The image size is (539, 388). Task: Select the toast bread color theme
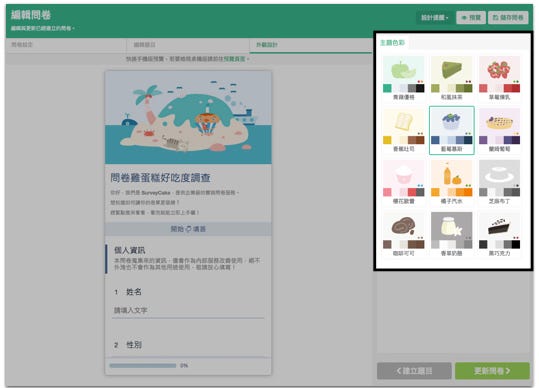(404, 130)
